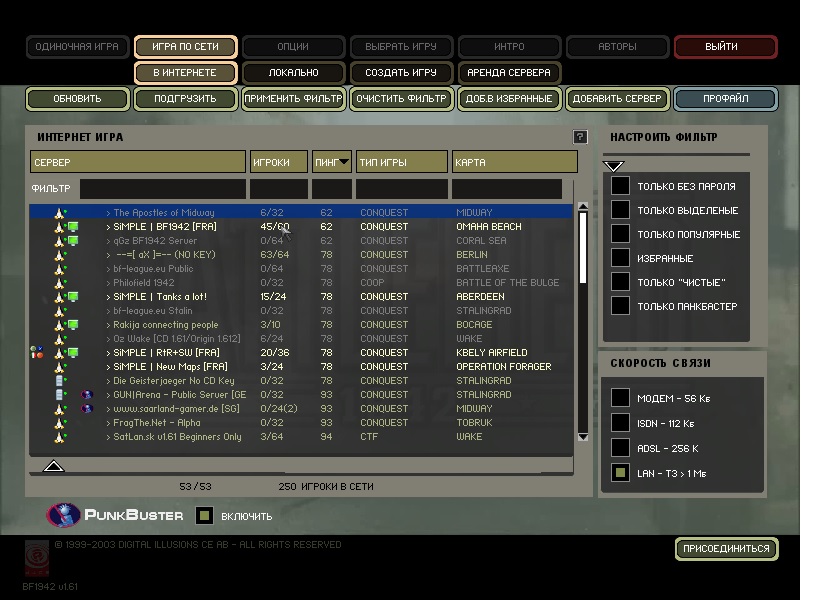Select ISDN - 112 Кб connection speed
Image resolution: width=819 pixels, height=600 pixels.
620,423
